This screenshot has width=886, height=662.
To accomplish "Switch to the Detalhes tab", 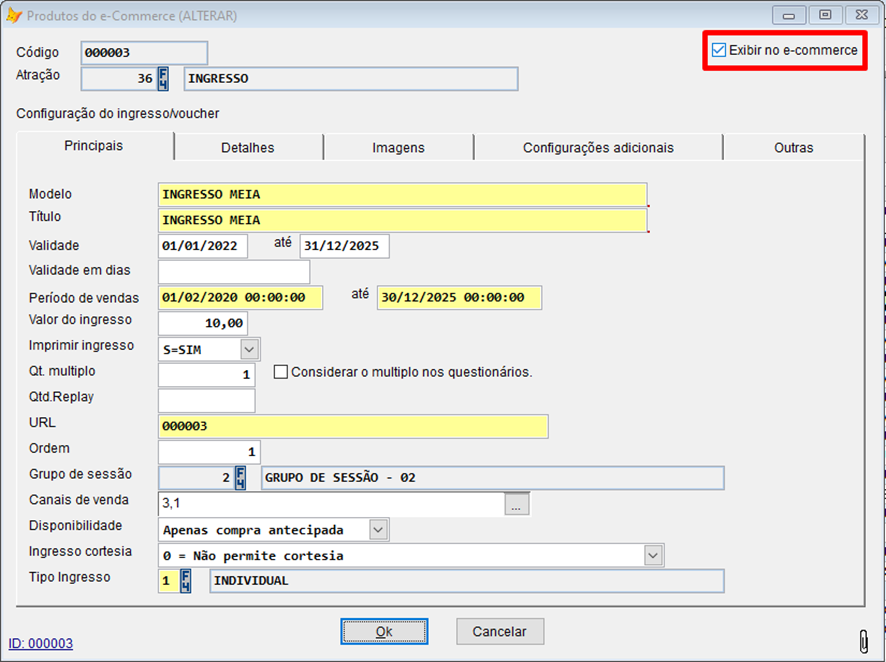I will tap(247, 147).
